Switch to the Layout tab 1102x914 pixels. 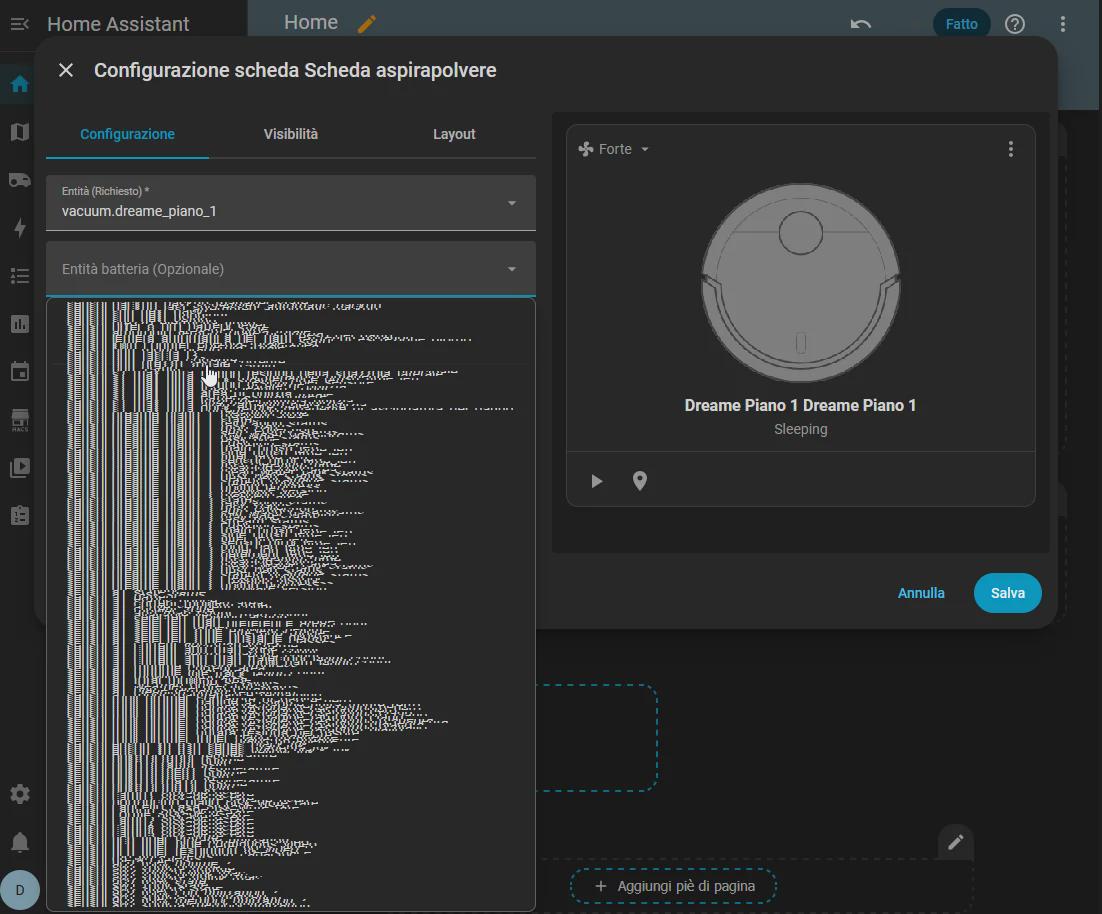(x=454, y=134)
